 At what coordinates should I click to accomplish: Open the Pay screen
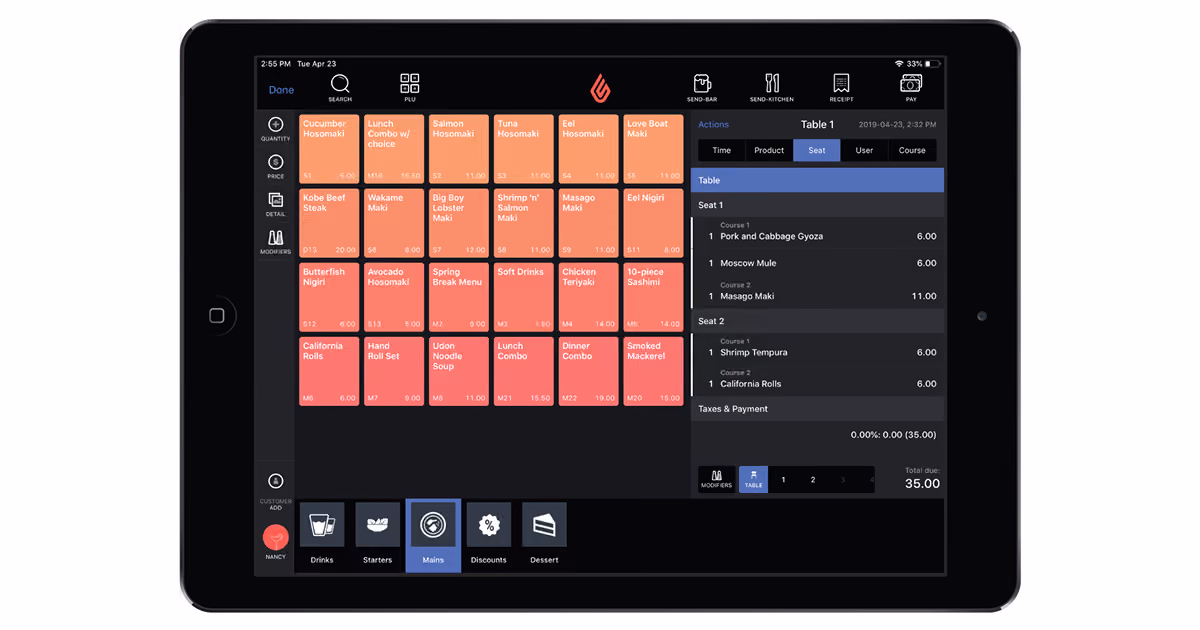coord(911,88)
